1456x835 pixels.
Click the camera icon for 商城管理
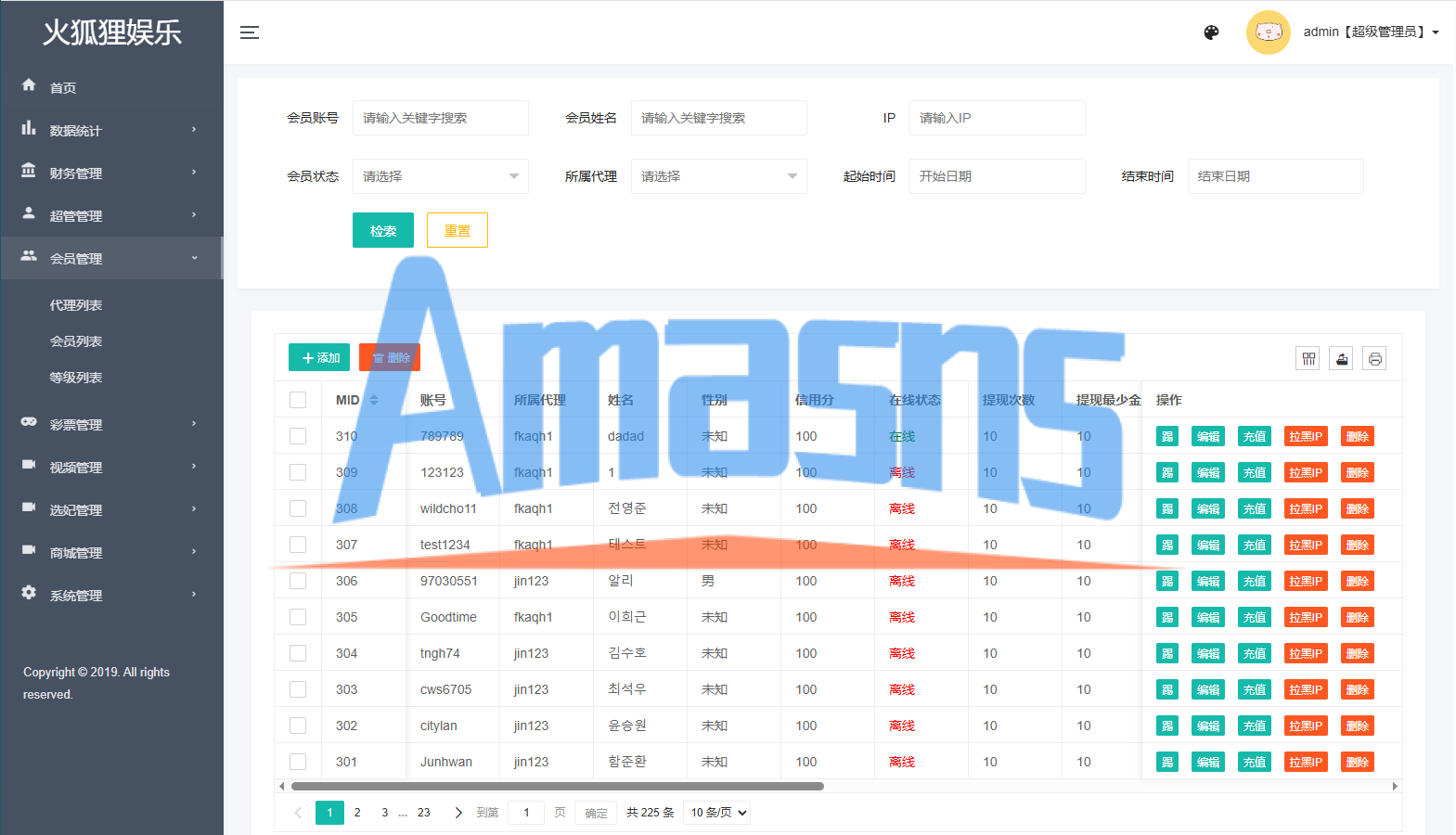coord(29,550)
